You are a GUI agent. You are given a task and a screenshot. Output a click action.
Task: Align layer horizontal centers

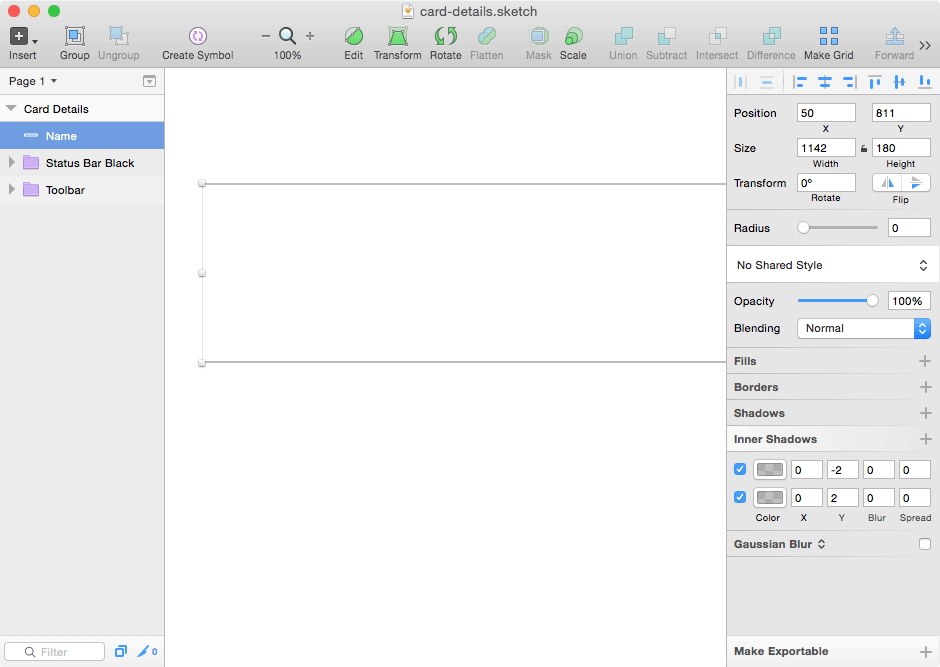(x=825, y=82)
